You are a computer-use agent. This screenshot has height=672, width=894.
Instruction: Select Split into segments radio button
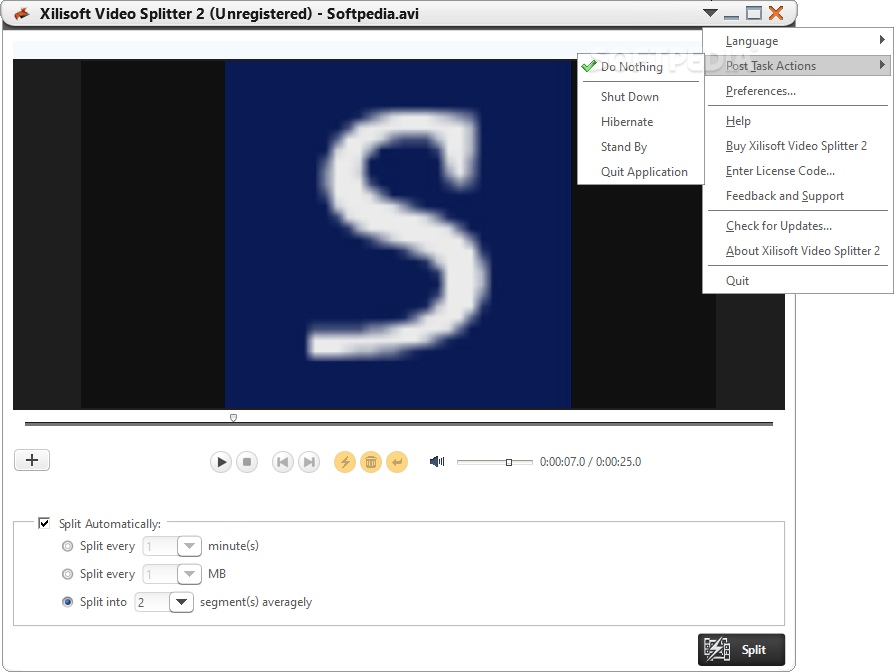pyautogui.click(x=67, y=602)
